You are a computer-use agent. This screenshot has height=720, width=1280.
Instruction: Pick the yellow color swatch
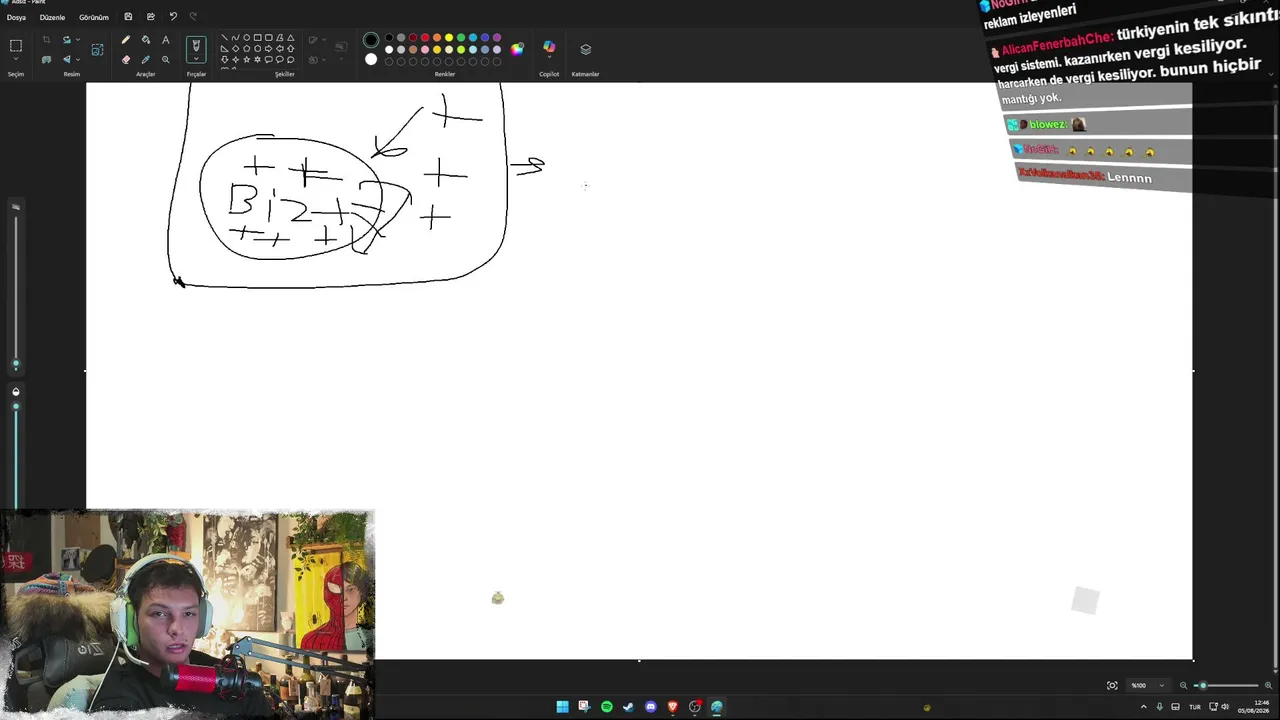click(449, 38)
